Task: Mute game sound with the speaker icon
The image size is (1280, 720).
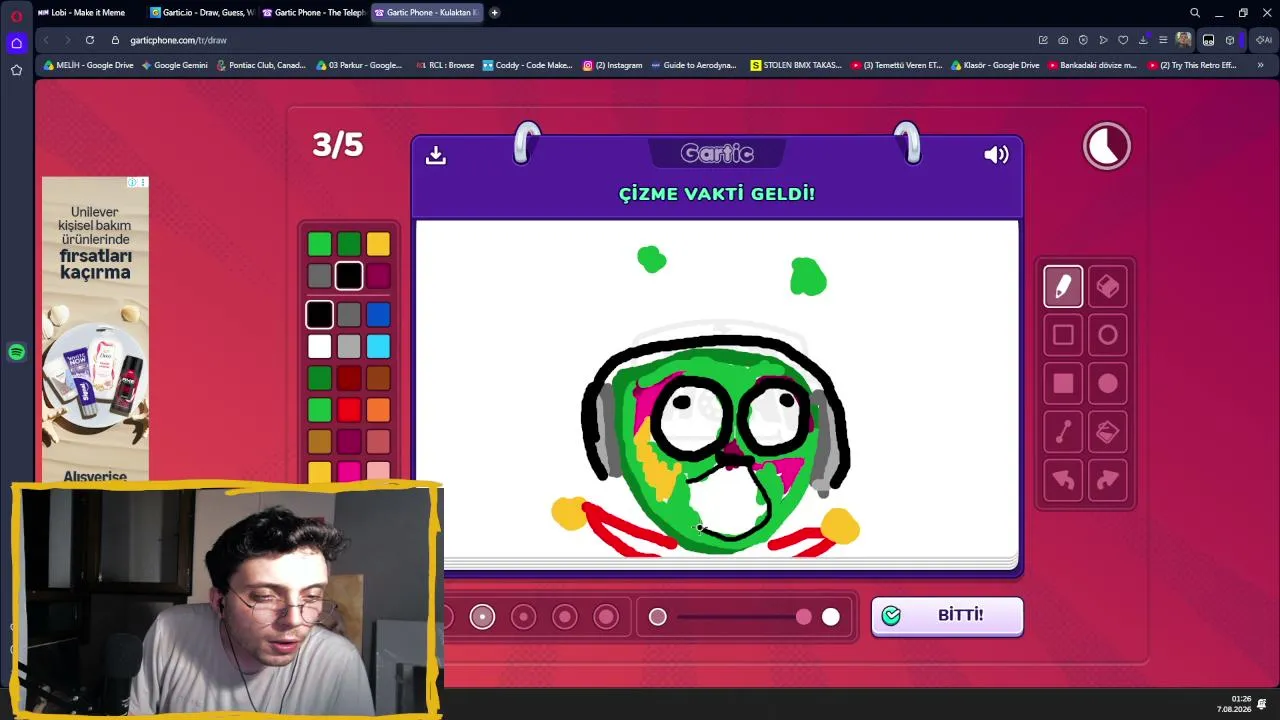Action: point(996,154)
